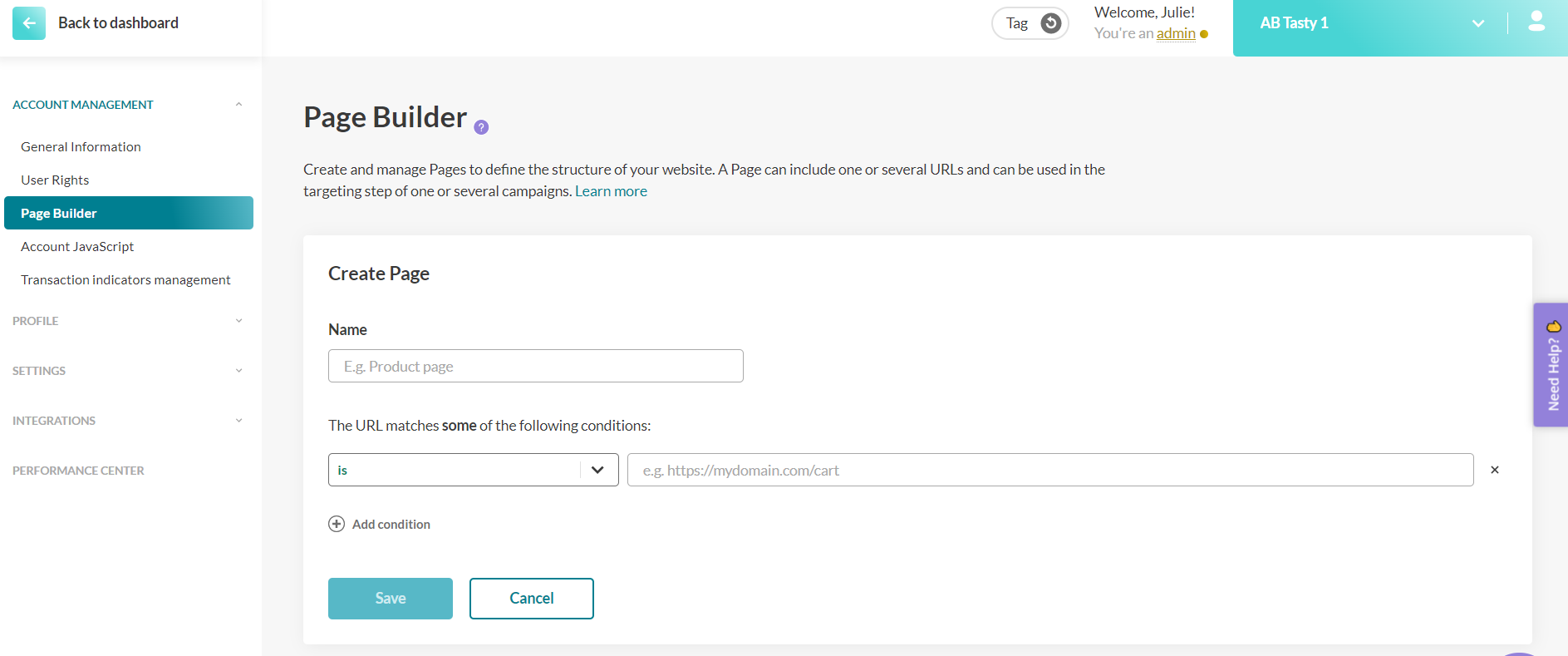
Task: Open the user profile avatar icon
Action: click(1536, 22)
